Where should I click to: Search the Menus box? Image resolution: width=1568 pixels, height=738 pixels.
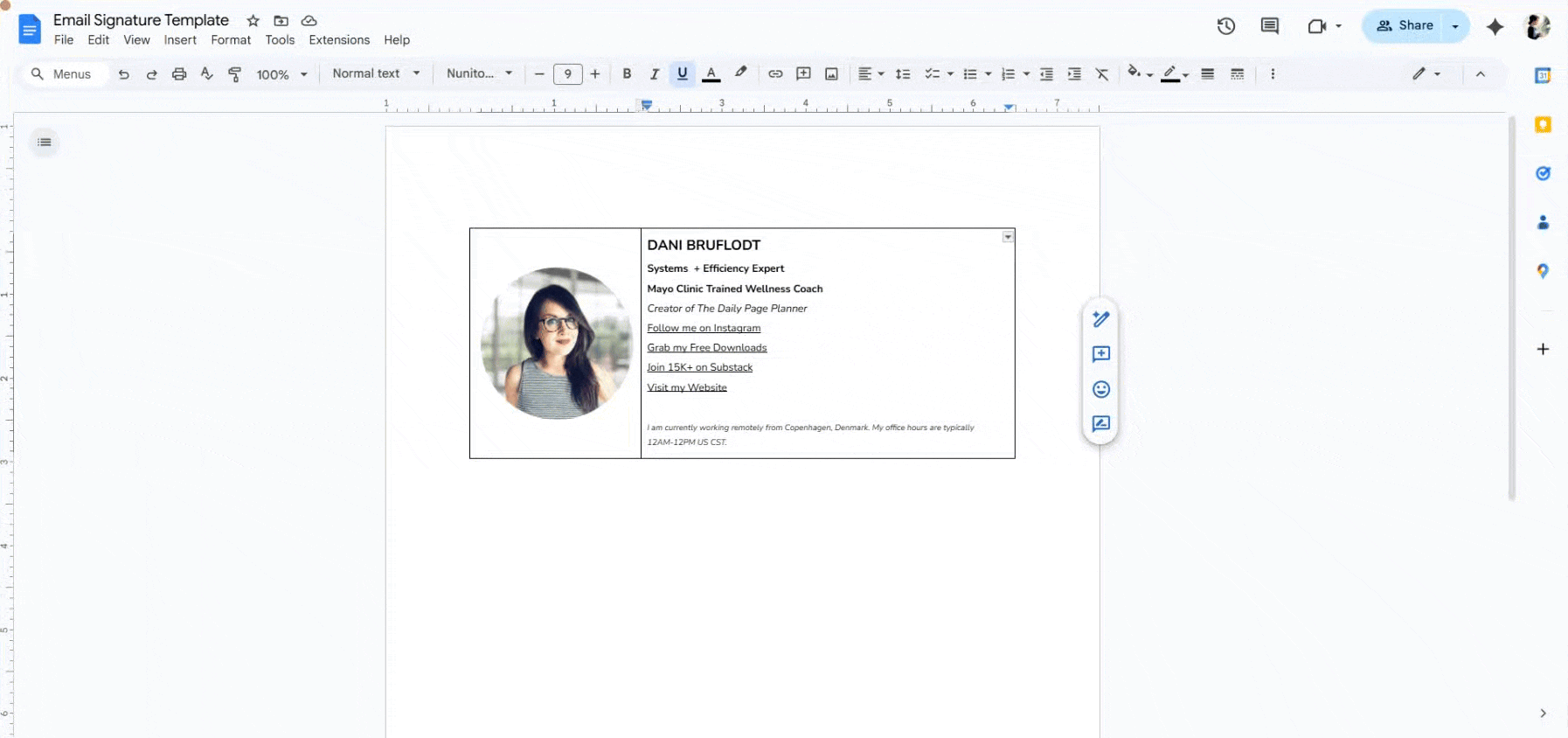tap(65, 74)
